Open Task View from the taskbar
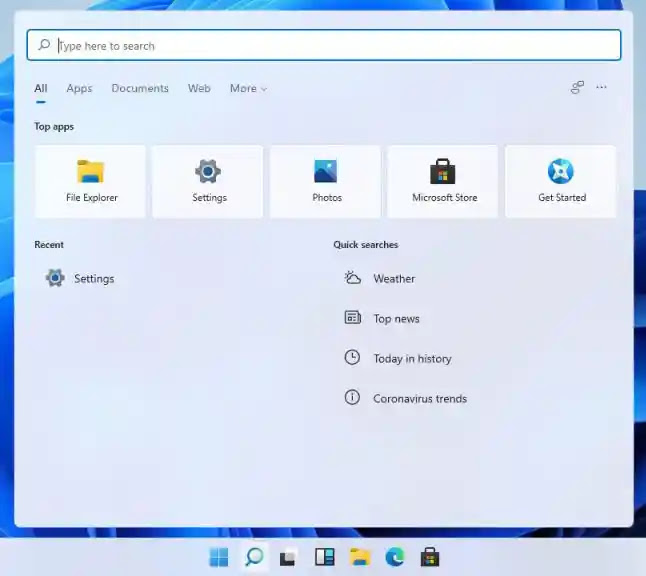This screenshot has height=576, width=646. 288,557
